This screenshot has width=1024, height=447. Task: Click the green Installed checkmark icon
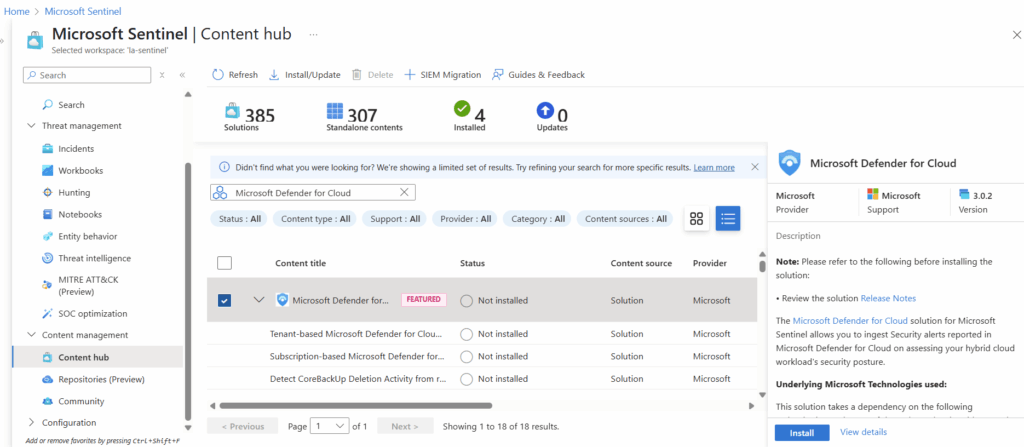(x=462, y=109)
